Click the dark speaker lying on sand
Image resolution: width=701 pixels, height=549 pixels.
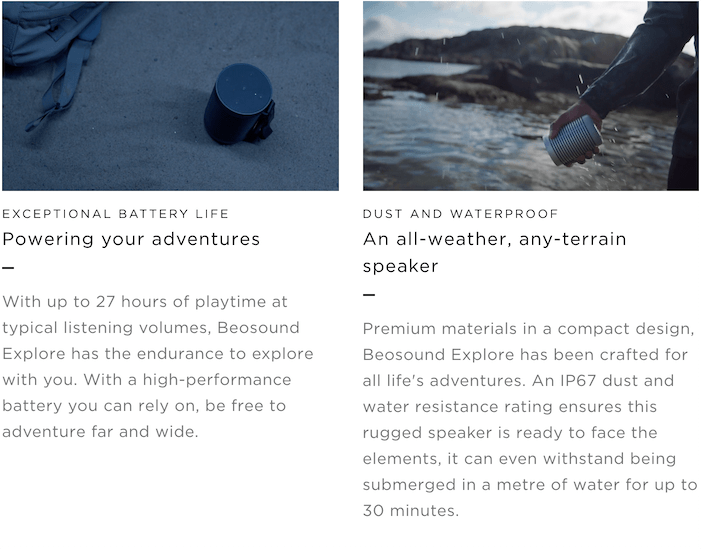click(x=240, y=104)
